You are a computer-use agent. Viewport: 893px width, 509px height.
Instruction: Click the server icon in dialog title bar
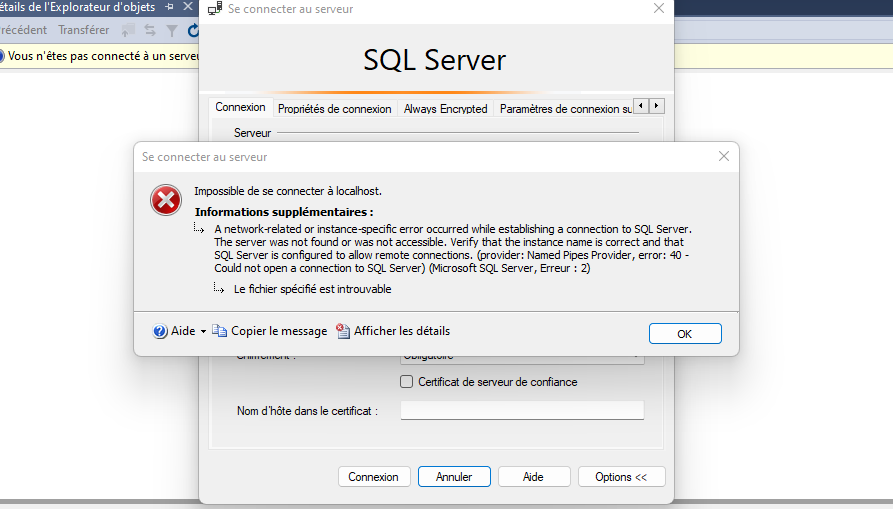pyautogui.click(x=215, y=9)
